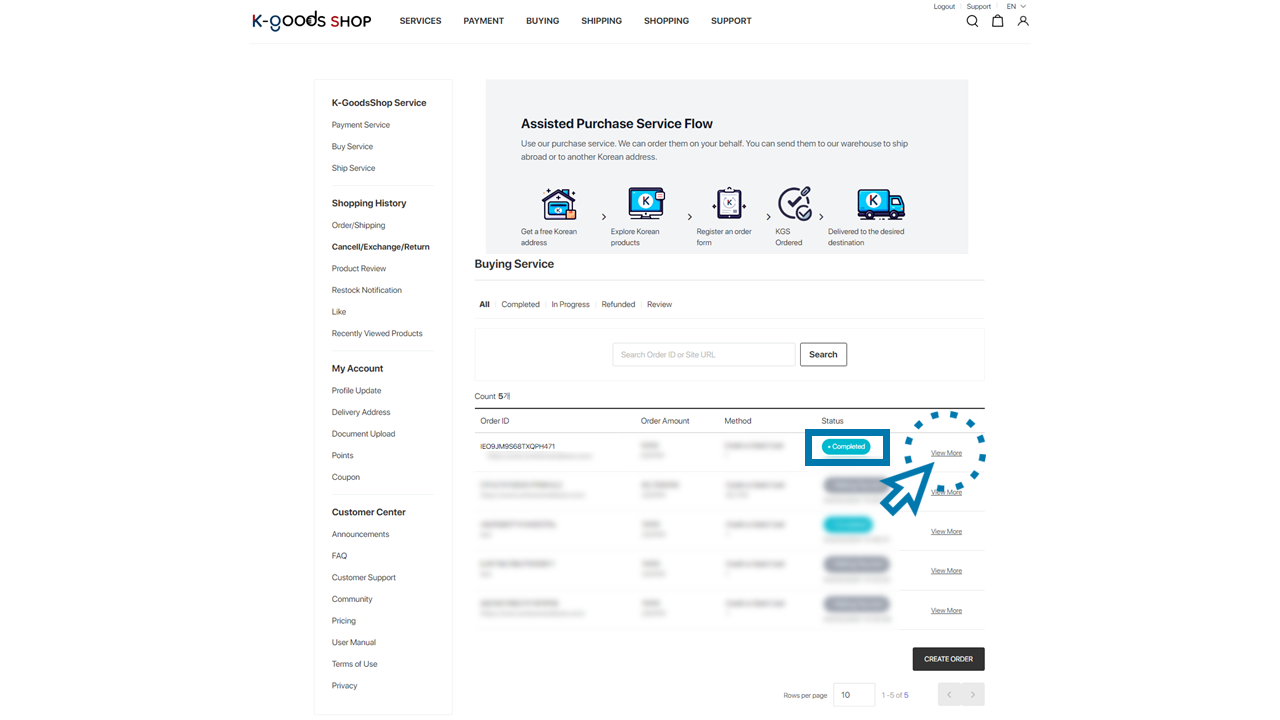Open the SERVICES navigation menu
Image resolution: width=1280 pixels, height=720 pixels.
420,21
